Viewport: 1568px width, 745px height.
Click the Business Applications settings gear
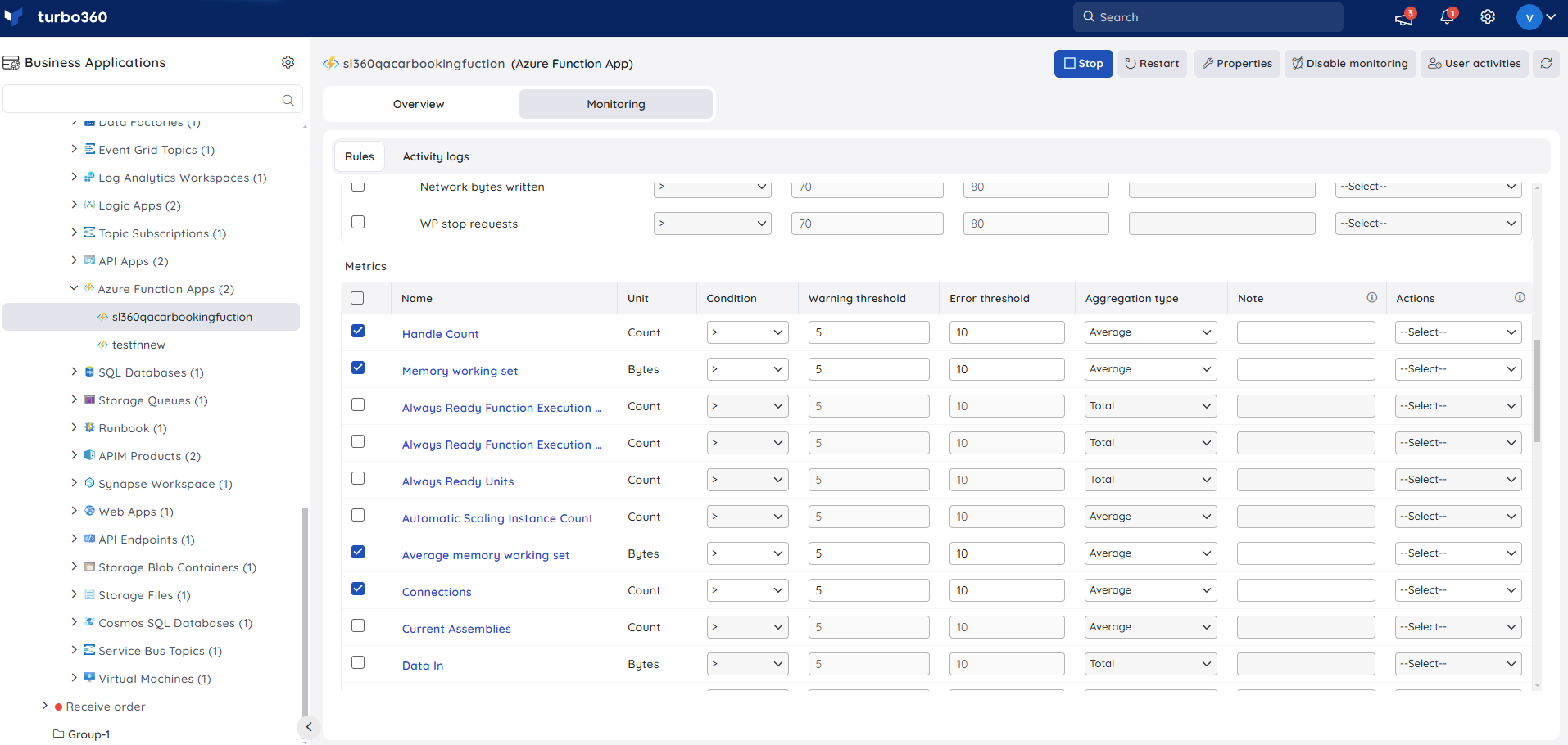coord(288,62)
